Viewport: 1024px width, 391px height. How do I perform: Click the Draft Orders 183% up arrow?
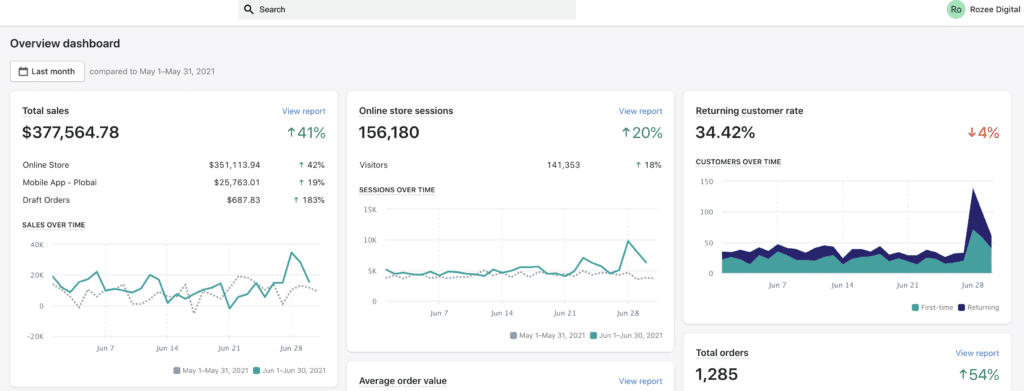click(x=296, y=200)
